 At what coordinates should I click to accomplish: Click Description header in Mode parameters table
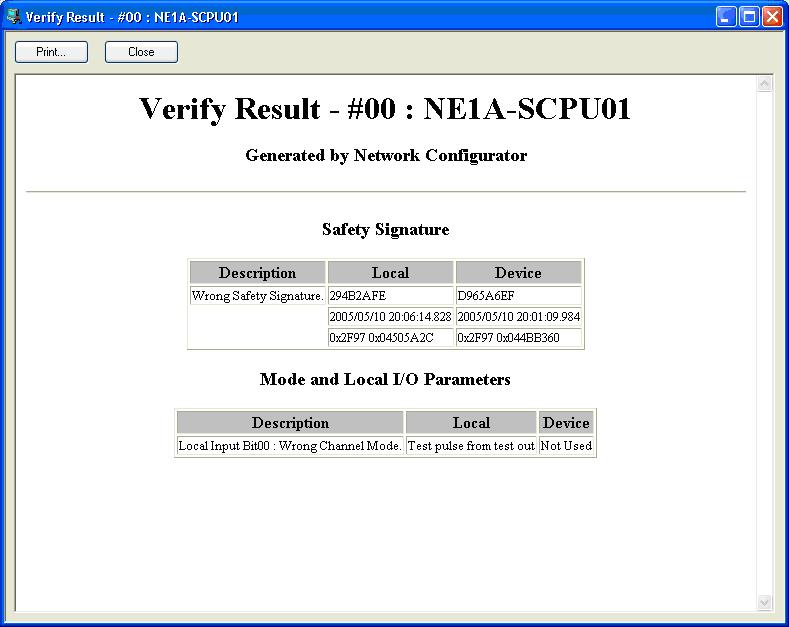click(x=290, y=423)
